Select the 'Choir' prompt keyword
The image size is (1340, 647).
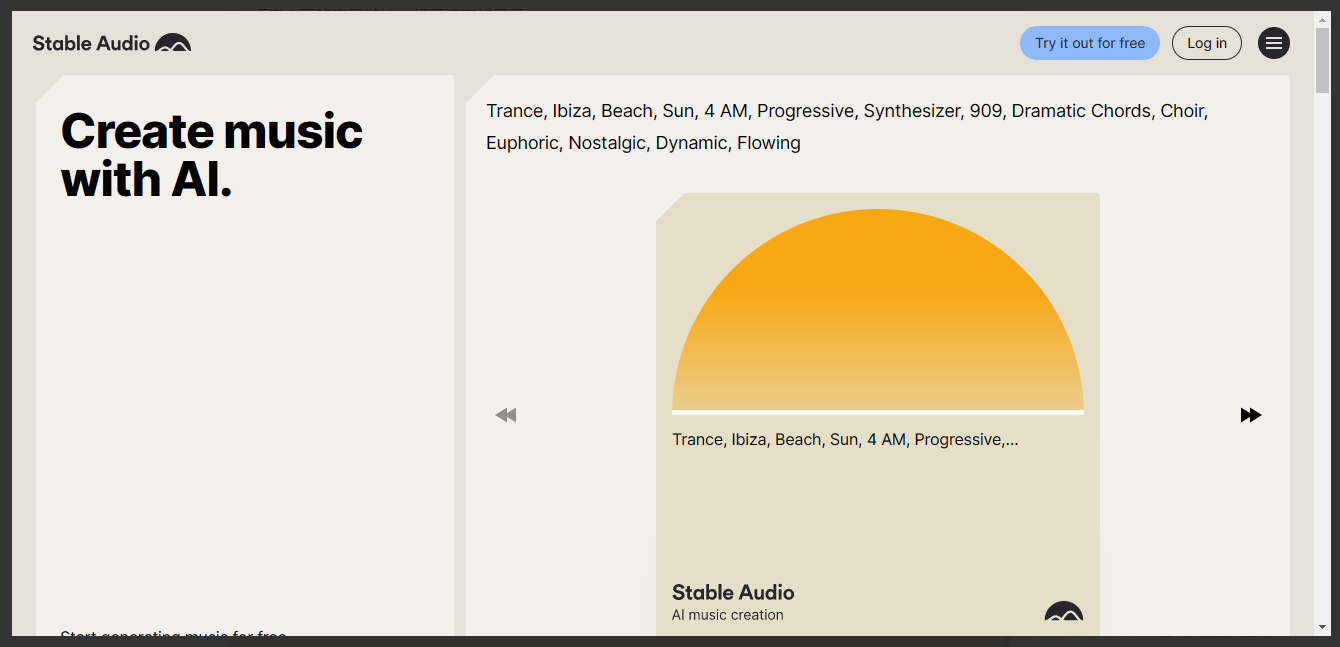[1182, 110]
